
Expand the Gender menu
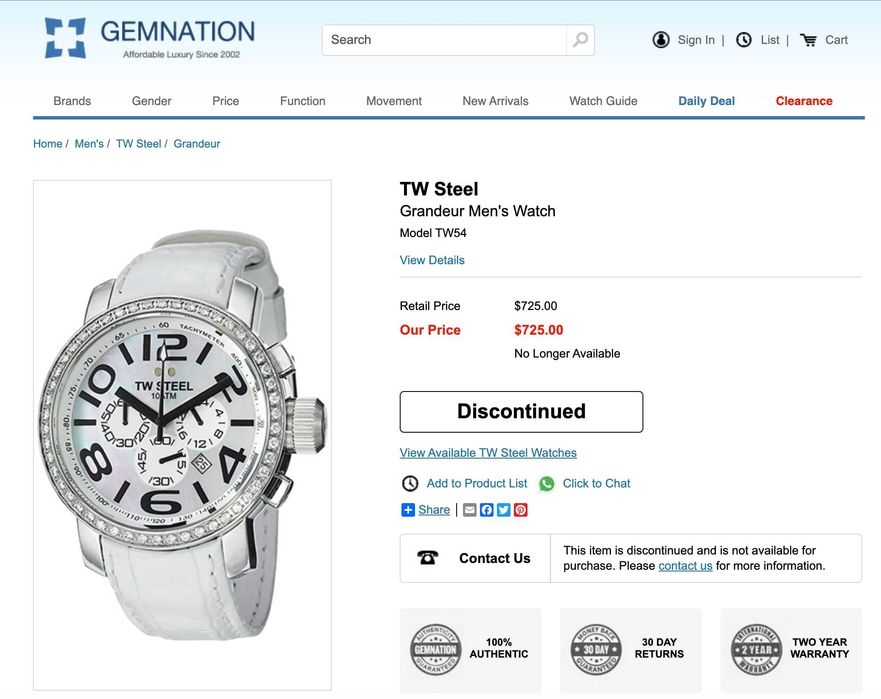[152, 101]
